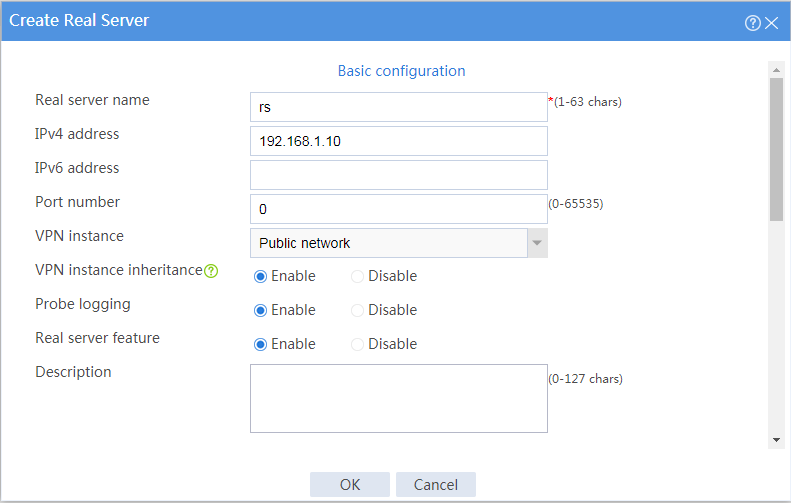
Task: Click the Cancel button
Action: pos(436,484)
